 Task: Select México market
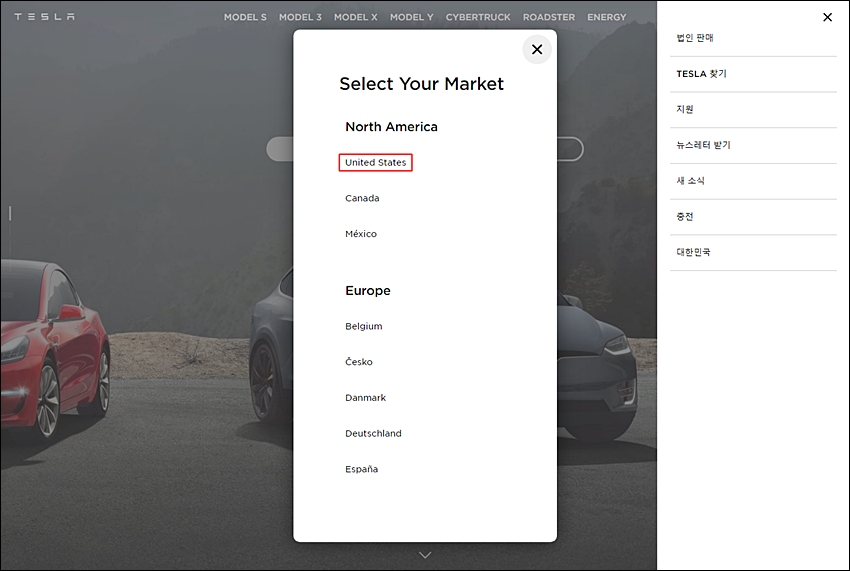click(x=361, y=234)
